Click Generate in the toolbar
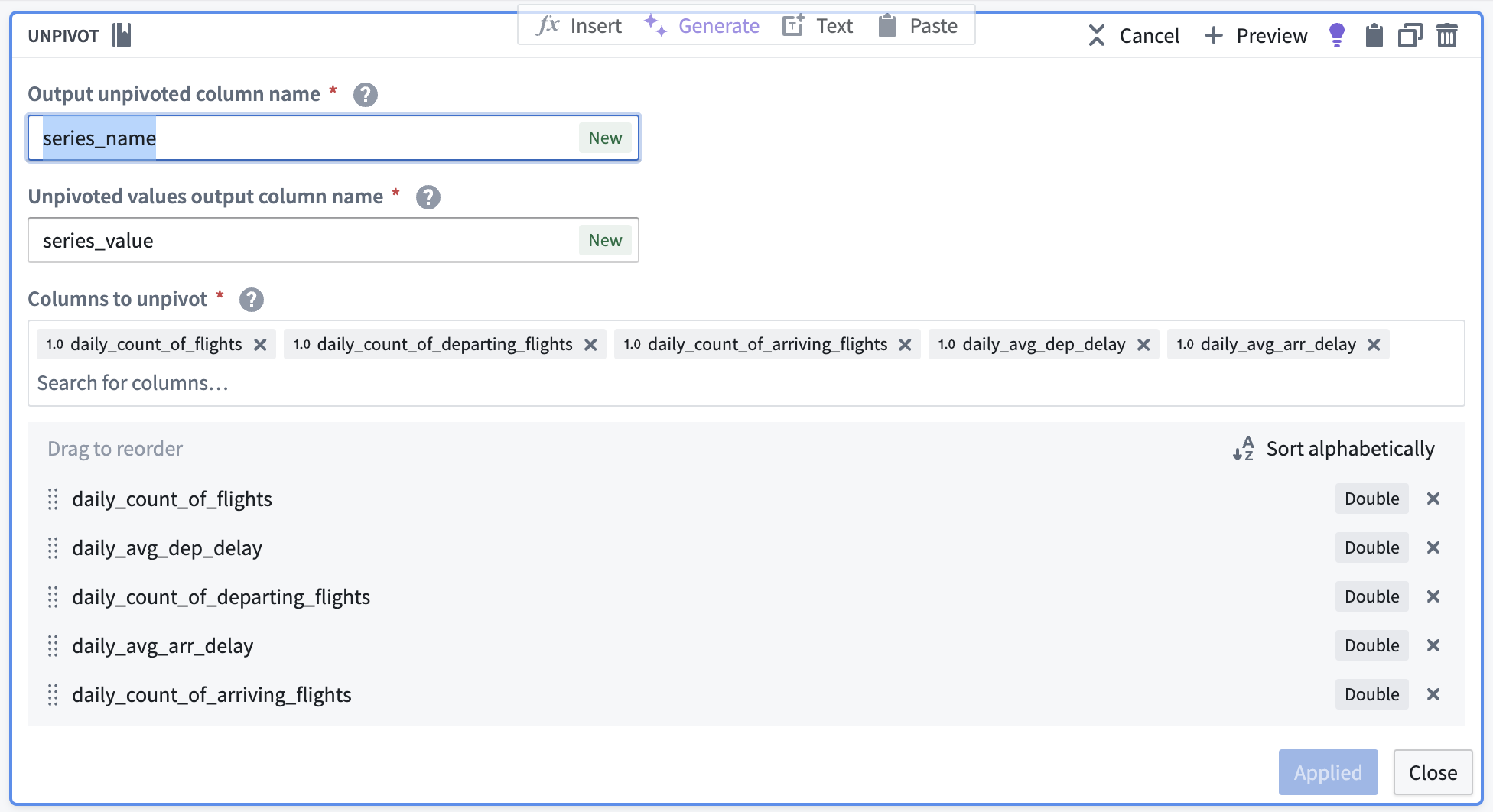 [701, 26]
